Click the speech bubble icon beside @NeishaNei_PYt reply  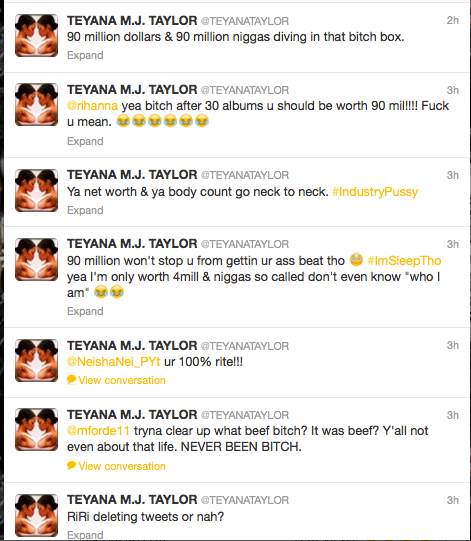(71, 380)
